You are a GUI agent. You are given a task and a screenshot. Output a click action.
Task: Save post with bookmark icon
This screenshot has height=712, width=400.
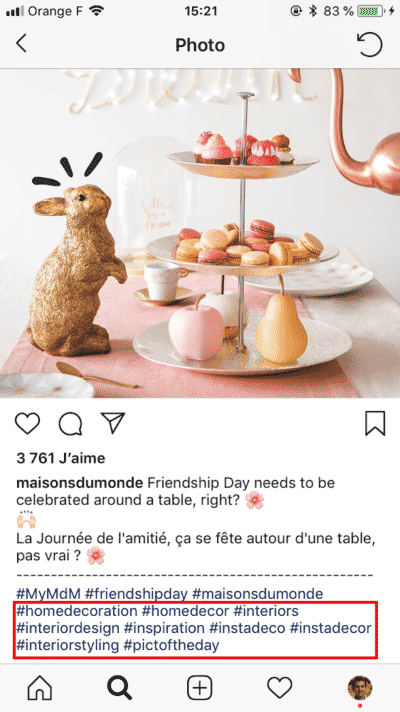click(x=375, y=424)
